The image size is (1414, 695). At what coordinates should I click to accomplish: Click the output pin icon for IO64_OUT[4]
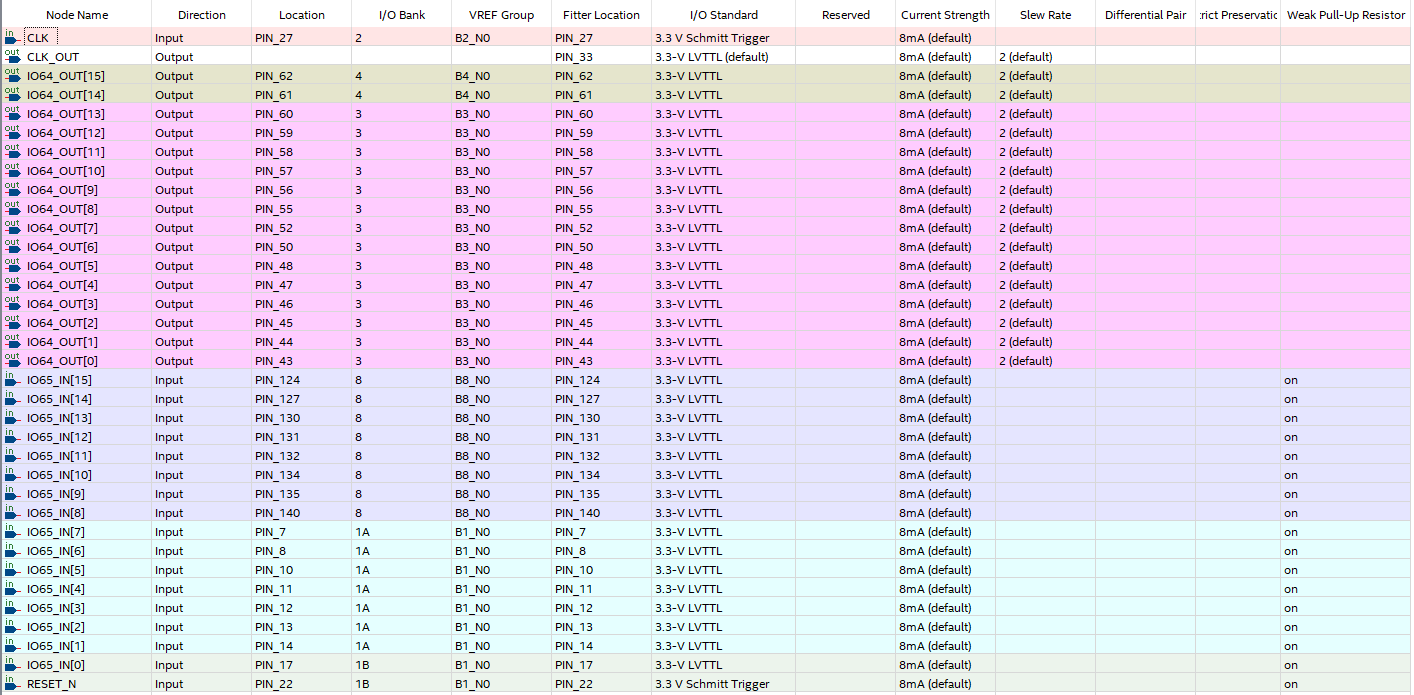[12, 284]
